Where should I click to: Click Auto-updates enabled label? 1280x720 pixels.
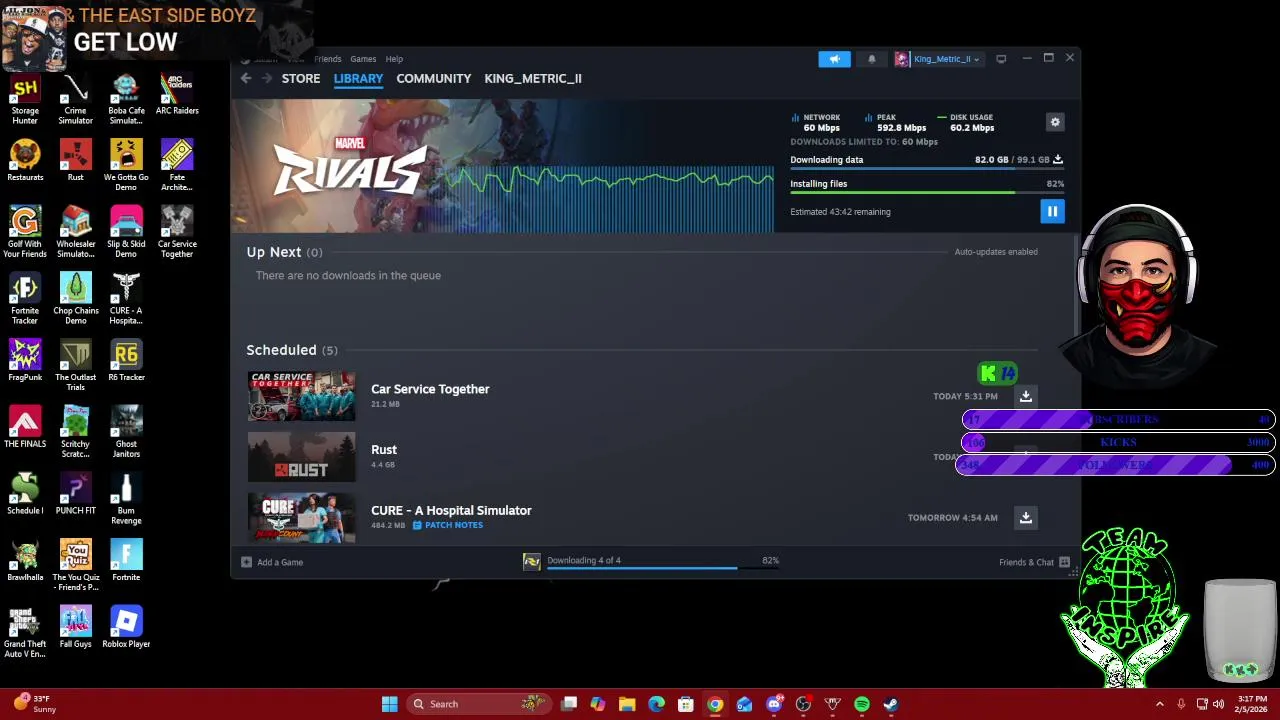[x=996, y=252]
